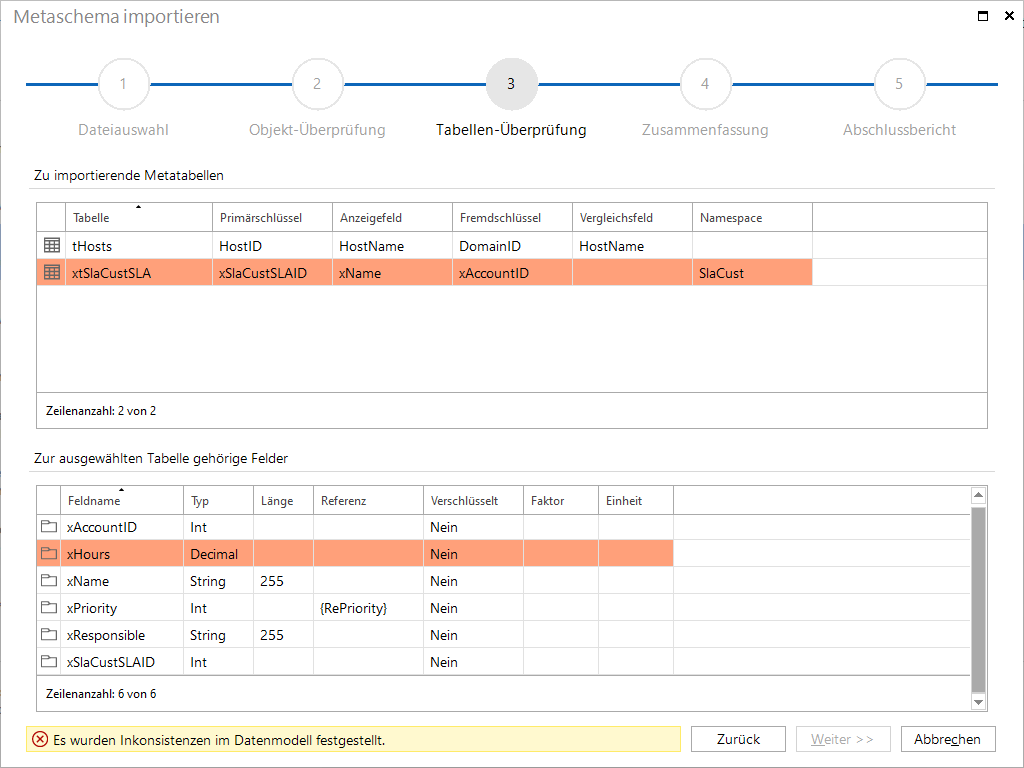Click 'Zeilenanzahl: 6 von 6' footer
Image resolution: width=1024 pixels, height=768 pixels.
101,694
